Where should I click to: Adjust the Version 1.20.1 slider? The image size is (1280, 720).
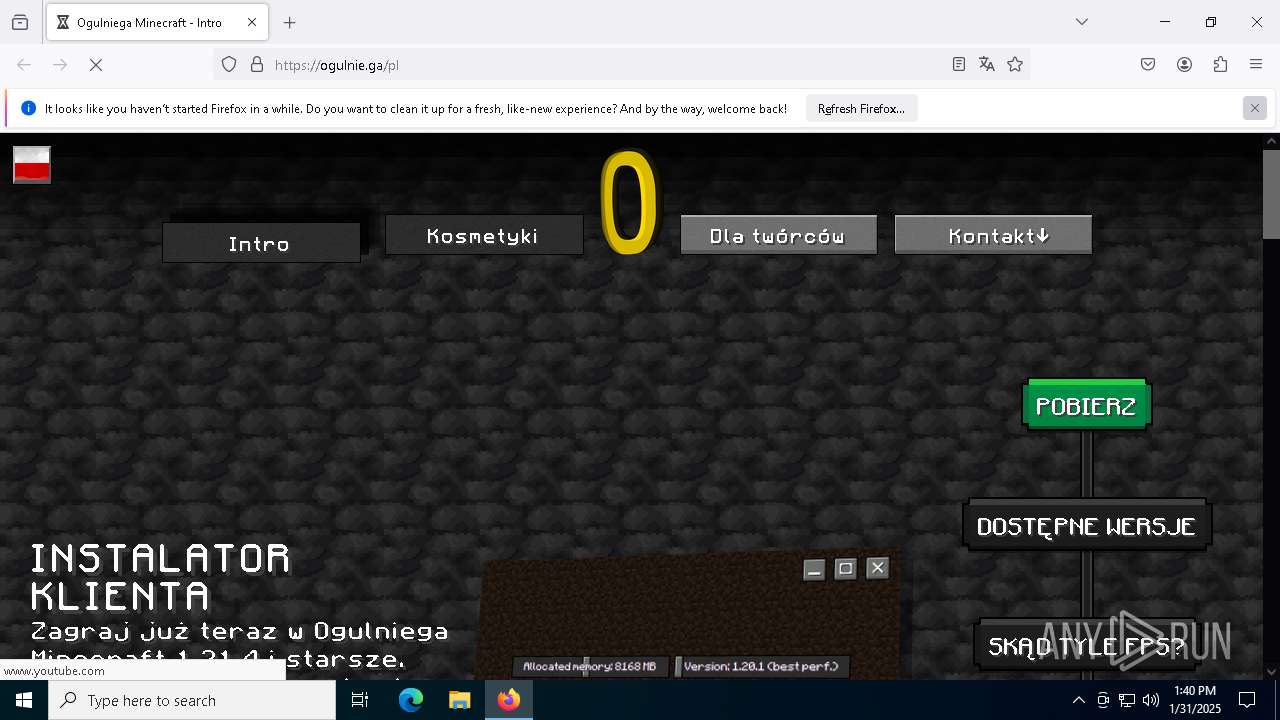(762, 666)
